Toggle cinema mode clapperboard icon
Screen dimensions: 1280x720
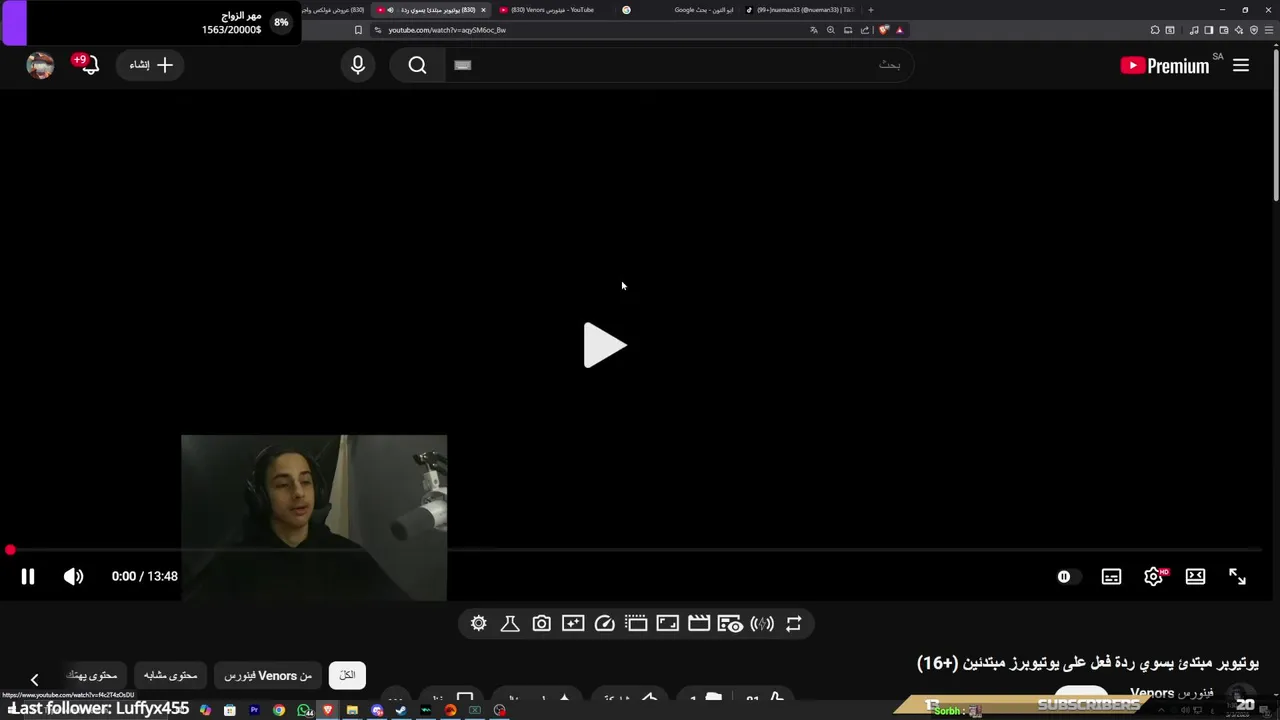(699, 623)
